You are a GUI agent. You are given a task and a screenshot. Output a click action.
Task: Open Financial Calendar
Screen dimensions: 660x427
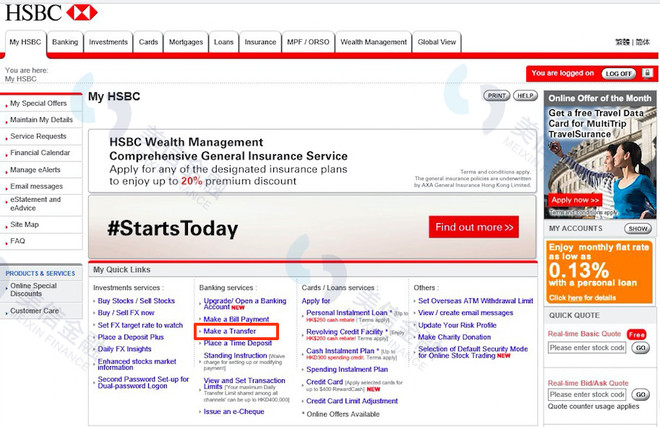tap(40, 152)
